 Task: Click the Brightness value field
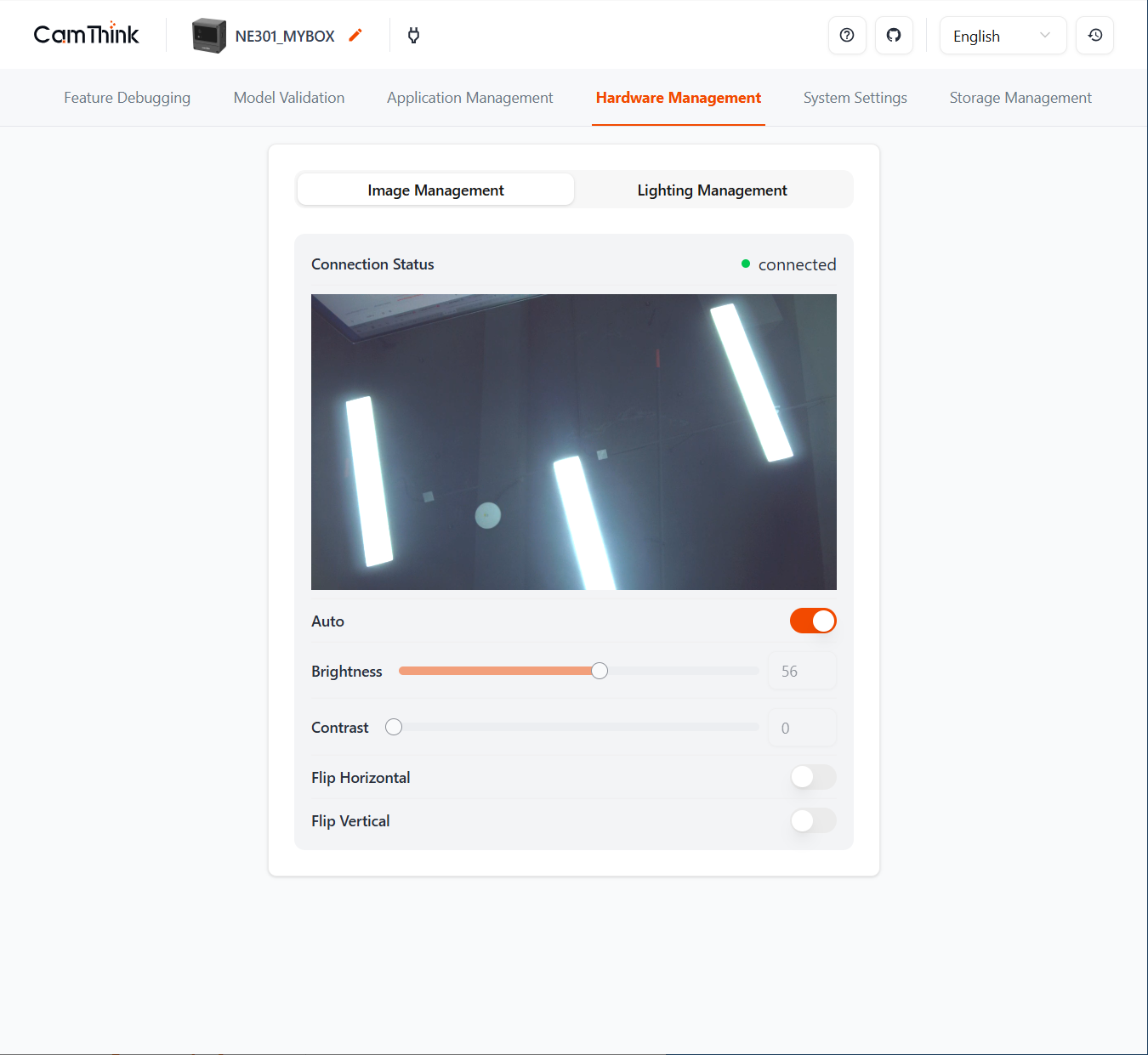[802, 672]
